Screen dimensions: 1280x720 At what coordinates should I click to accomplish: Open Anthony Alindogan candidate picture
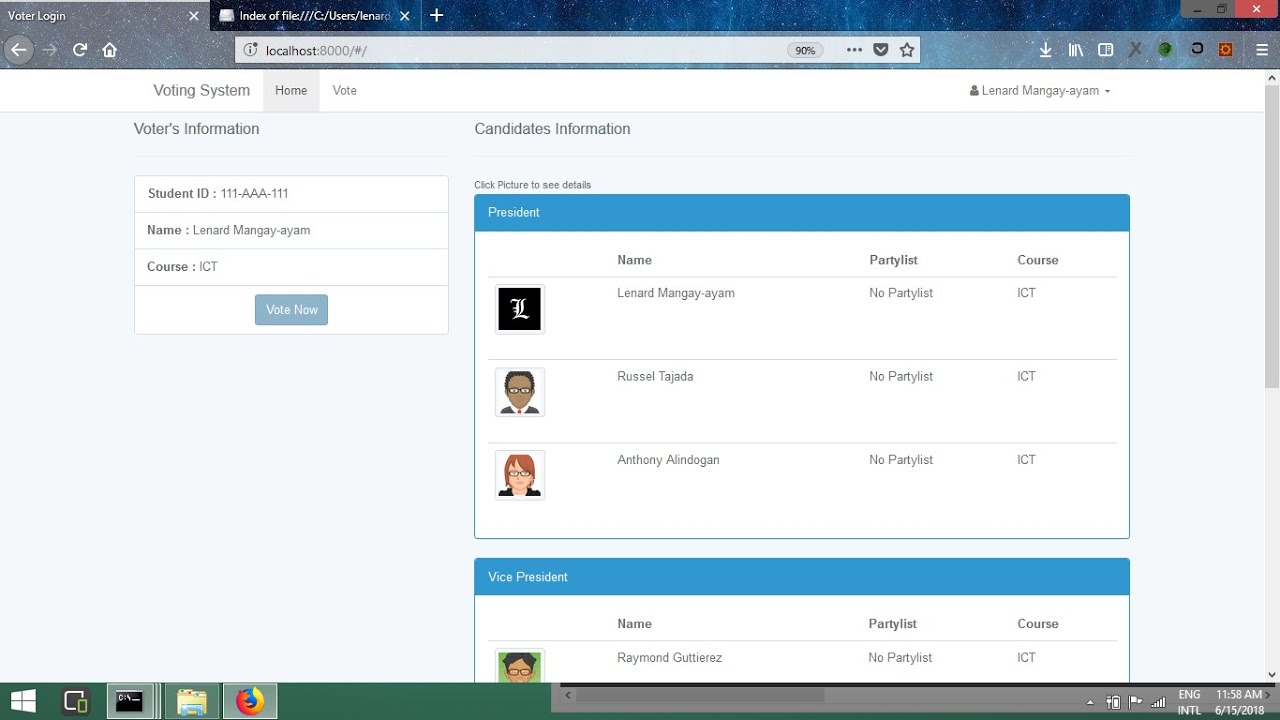(x=520, y=475)
